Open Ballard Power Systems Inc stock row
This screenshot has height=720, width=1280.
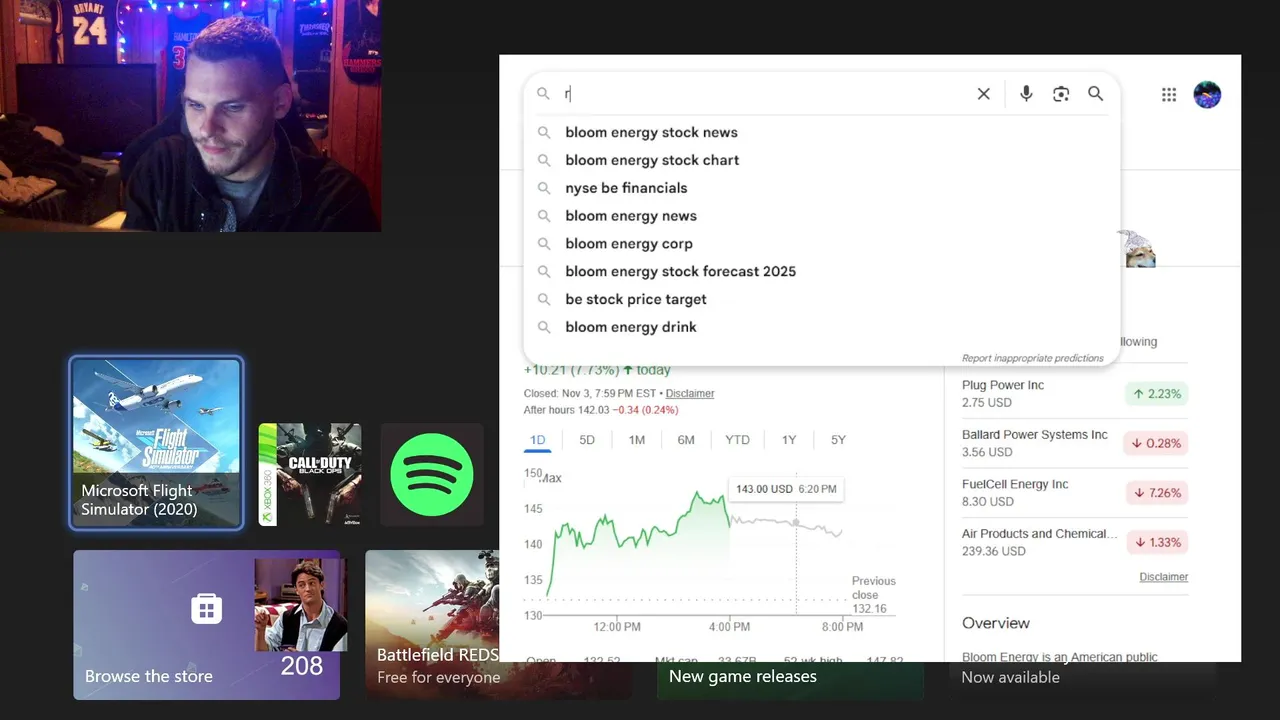(1075, 443)
